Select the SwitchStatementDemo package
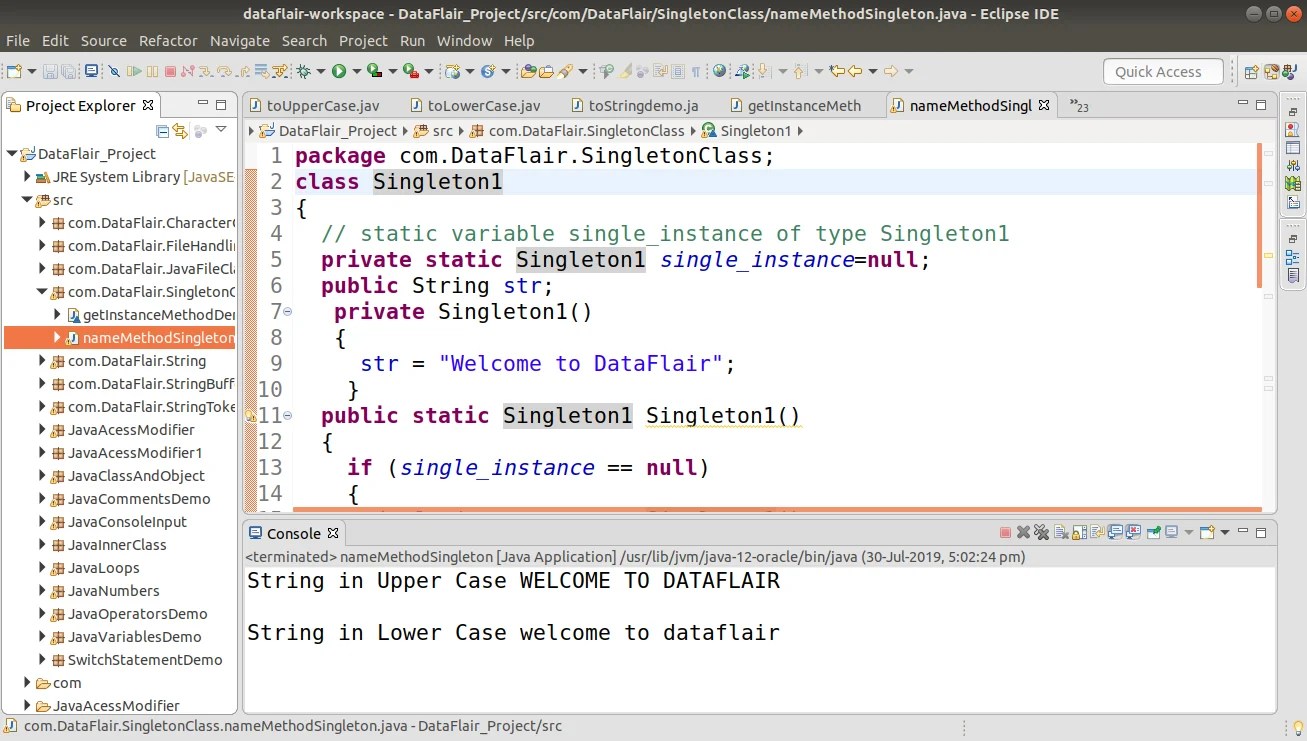The height and width of the screenshot is (741, 1307). (145, 660)
